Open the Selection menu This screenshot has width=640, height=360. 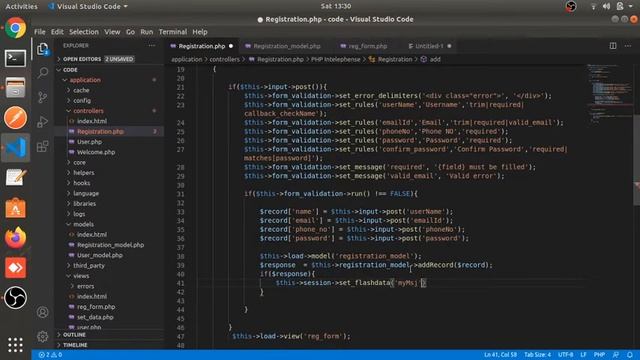click(x=84, y=32)
